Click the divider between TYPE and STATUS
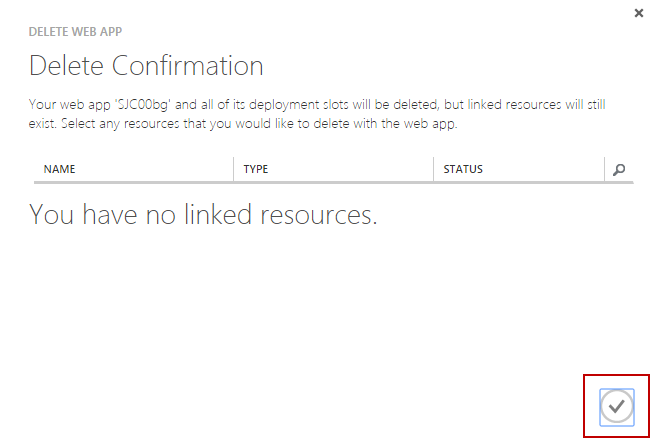The width and height of the screenshot is (654, 442). [434, 170]
